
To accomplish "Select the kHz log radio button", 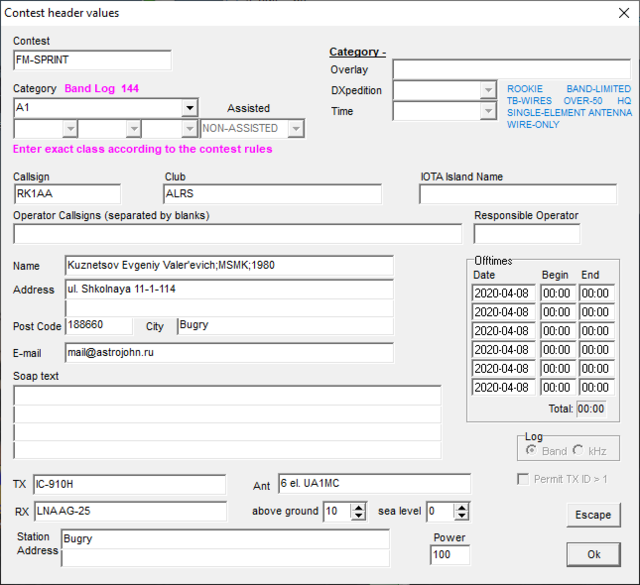I will (578, 452).
